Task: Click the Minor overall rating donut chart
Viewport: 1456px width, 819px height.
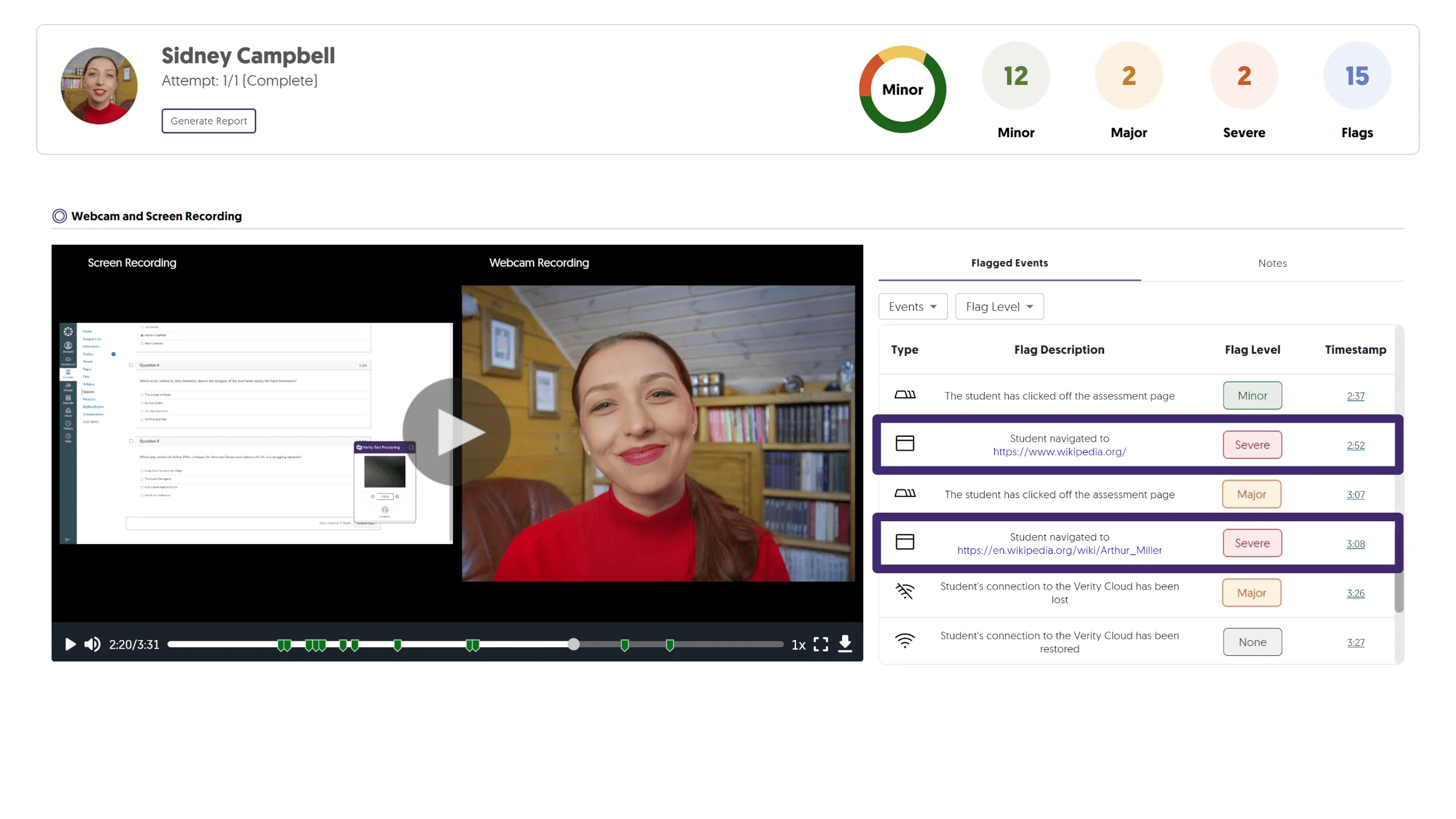Action: tap(902, 89)
